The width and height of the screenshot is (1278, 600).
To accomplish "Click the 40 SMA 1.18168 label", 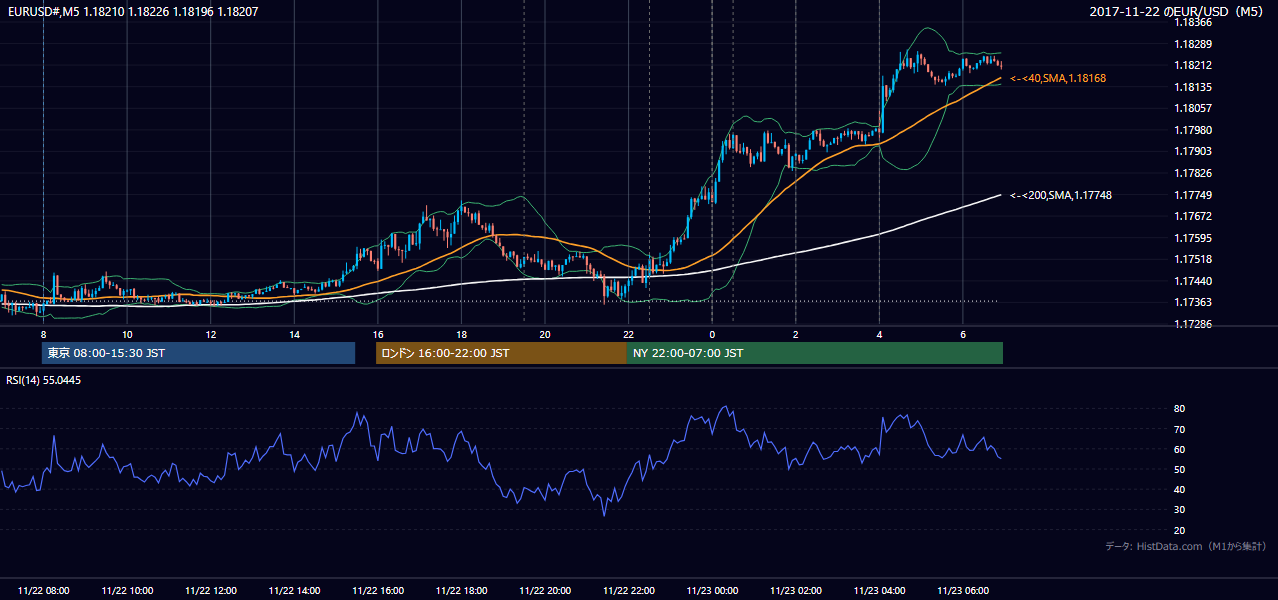I will (x=1058, y=78).
